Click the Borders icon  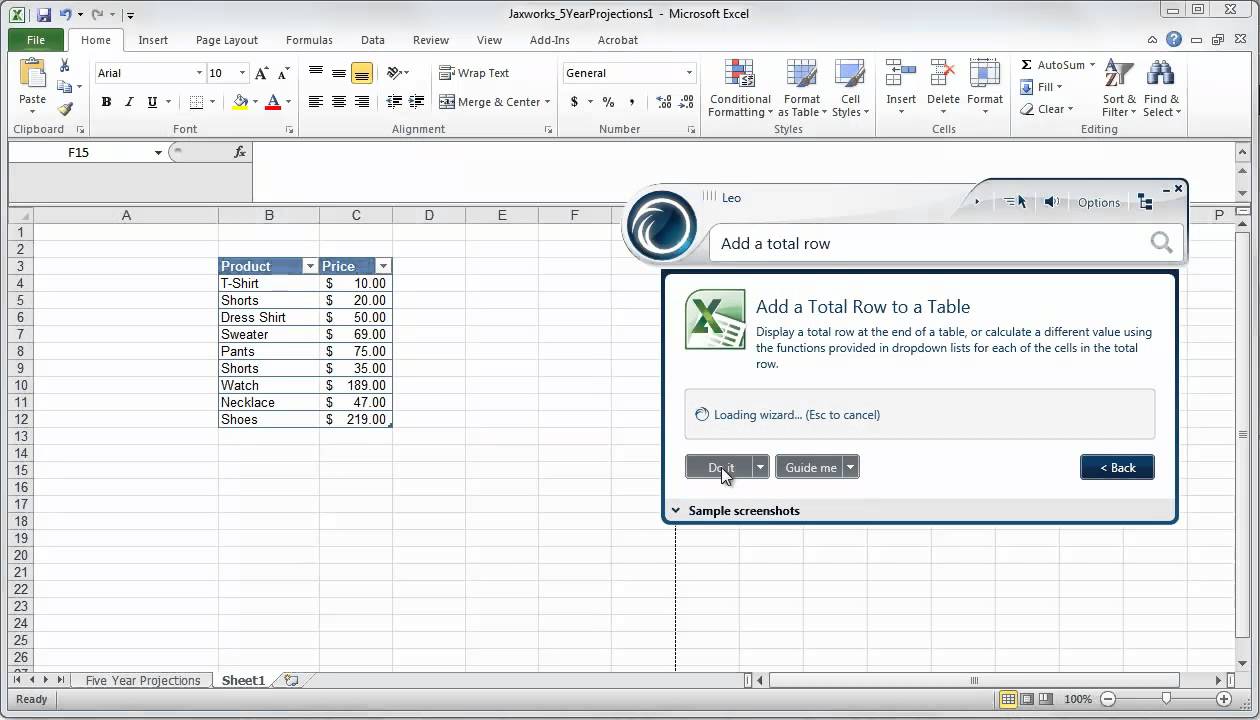[196, 102]
